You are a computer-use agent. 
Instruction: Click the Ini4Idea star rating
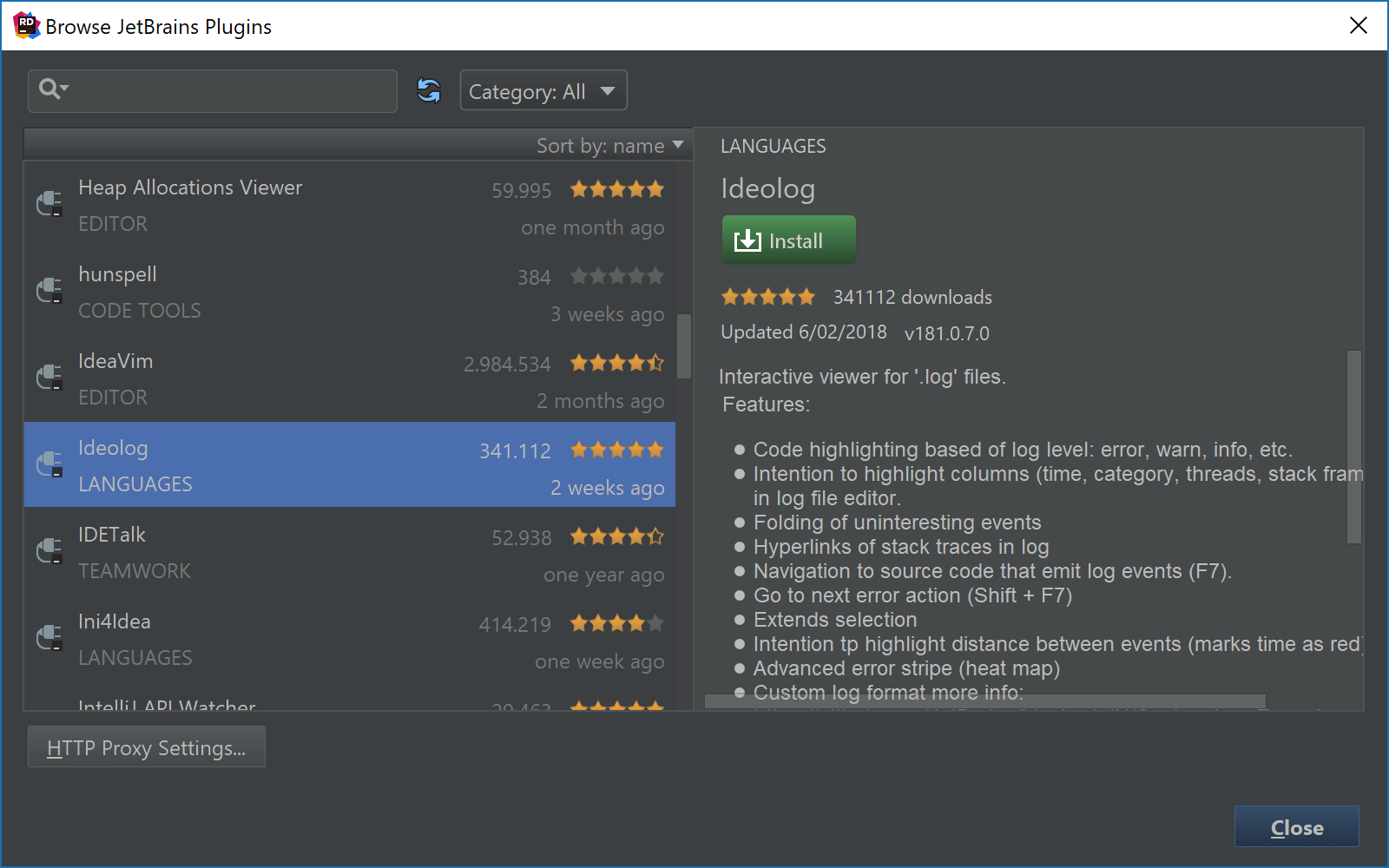pos(617,623)
